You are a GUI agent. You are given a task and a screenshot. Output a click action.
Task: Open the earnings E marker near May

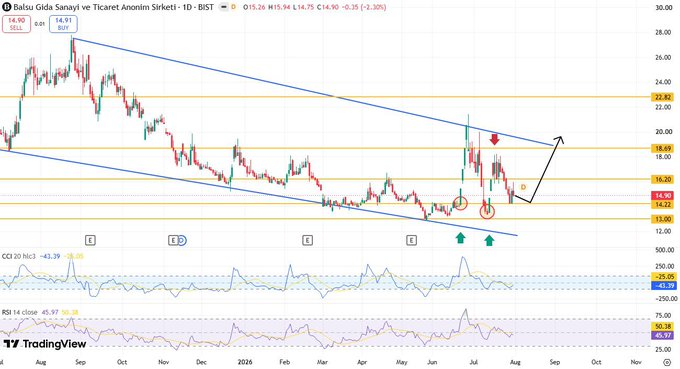point(412,240)
